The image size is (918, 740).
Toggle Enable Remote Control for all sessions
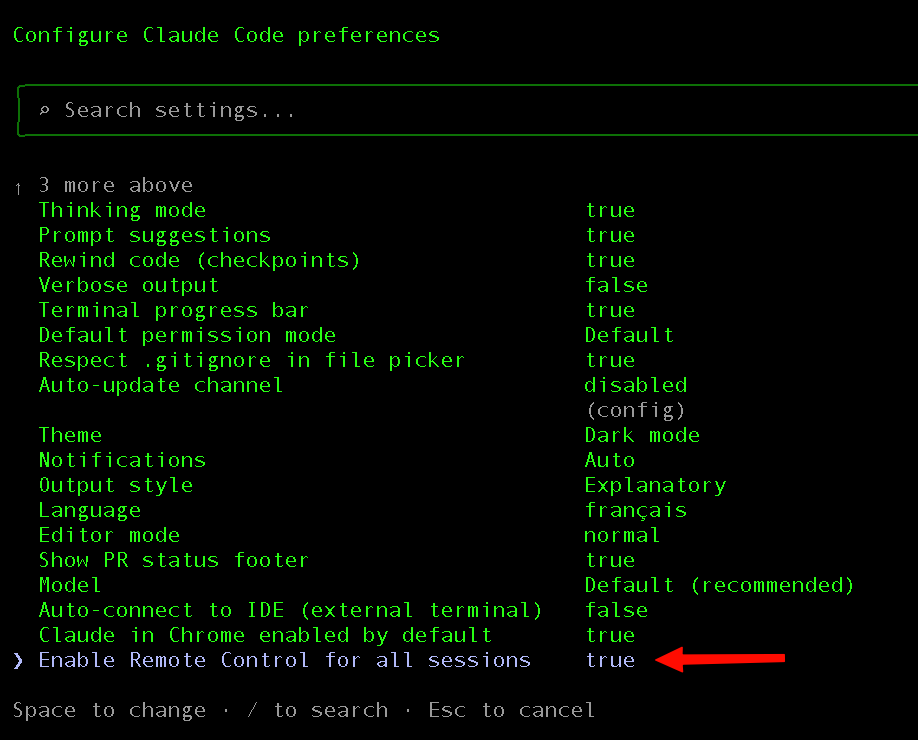[x=284, y=660]
